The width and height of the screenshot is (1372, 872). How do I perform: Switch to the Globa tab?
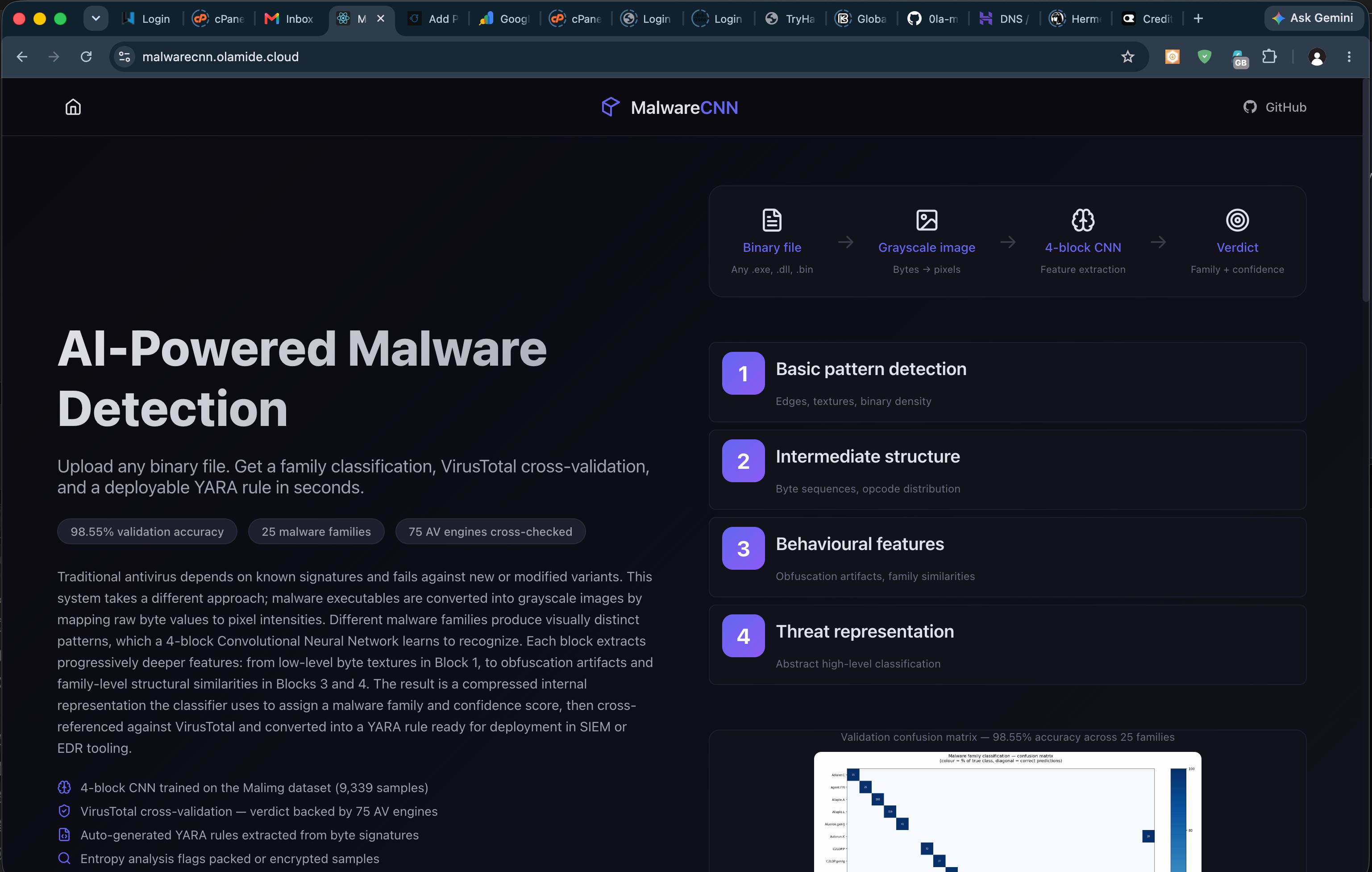click(862, 18)
